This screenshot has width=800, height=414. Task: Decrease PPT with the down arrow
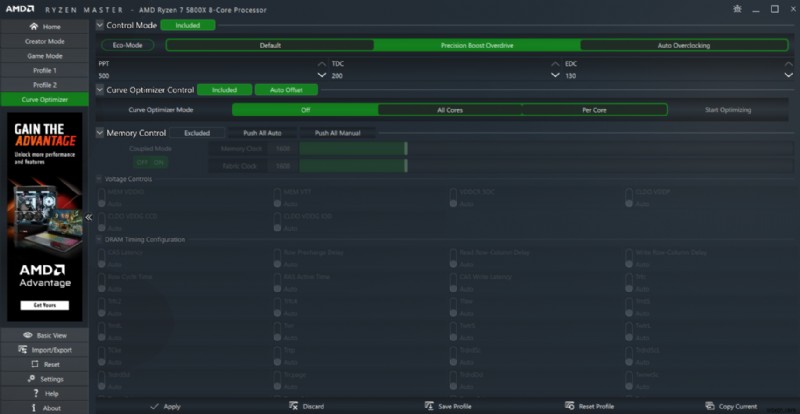321,76
